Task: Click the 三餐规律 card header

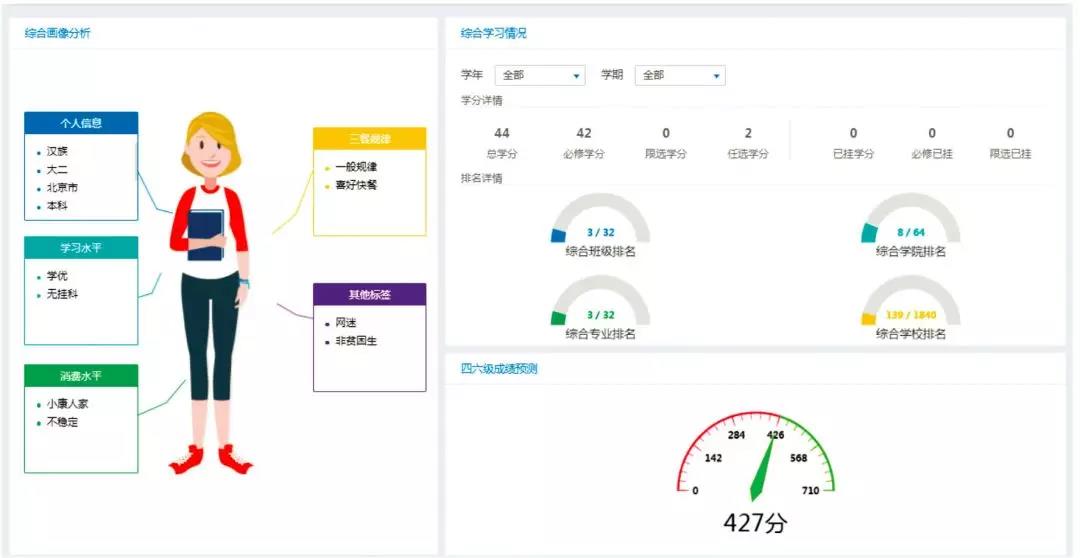Action: 369,138
